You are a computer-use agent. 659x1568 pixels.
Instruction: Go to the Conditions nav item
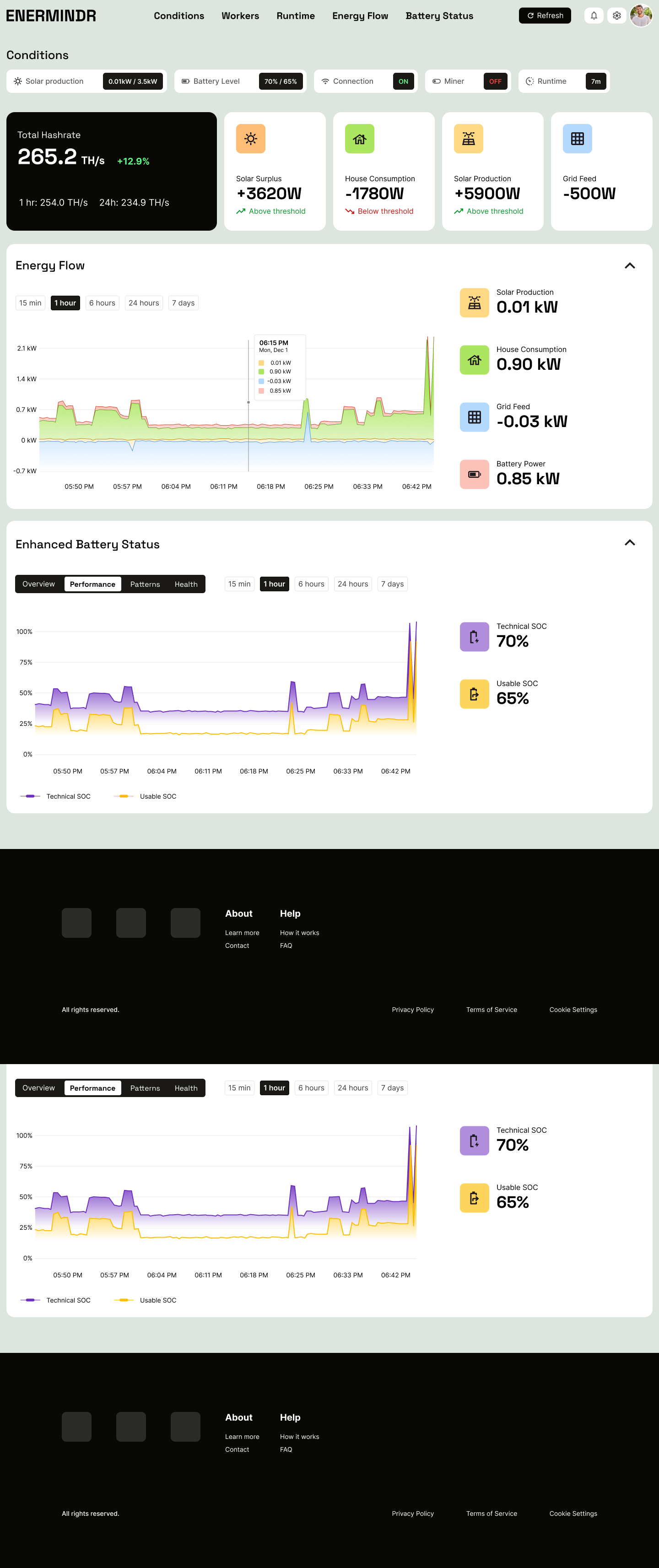coord(179,16)
